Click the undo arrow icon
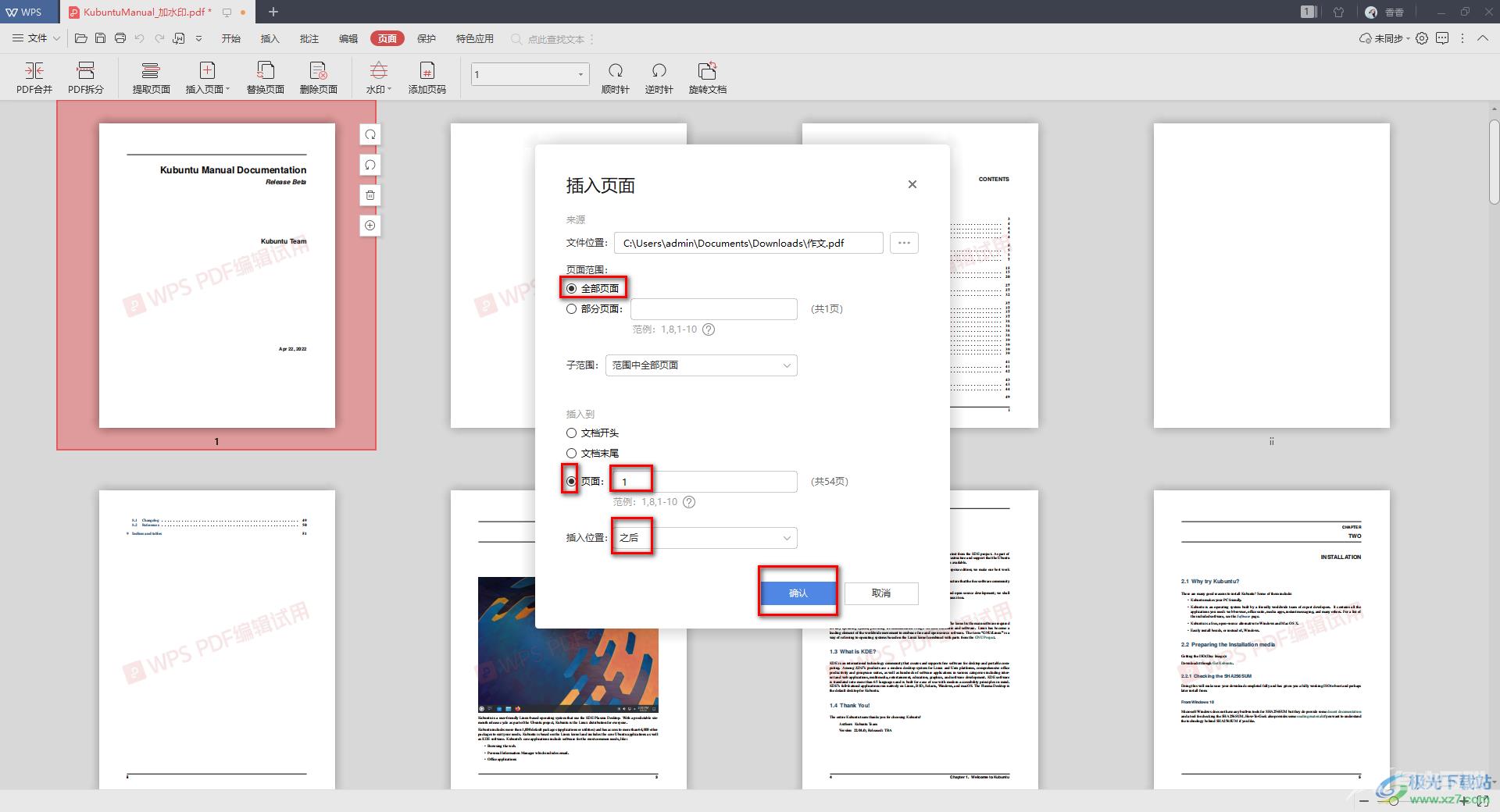This screenshot has height=812, width=1500. coord(139,38)
